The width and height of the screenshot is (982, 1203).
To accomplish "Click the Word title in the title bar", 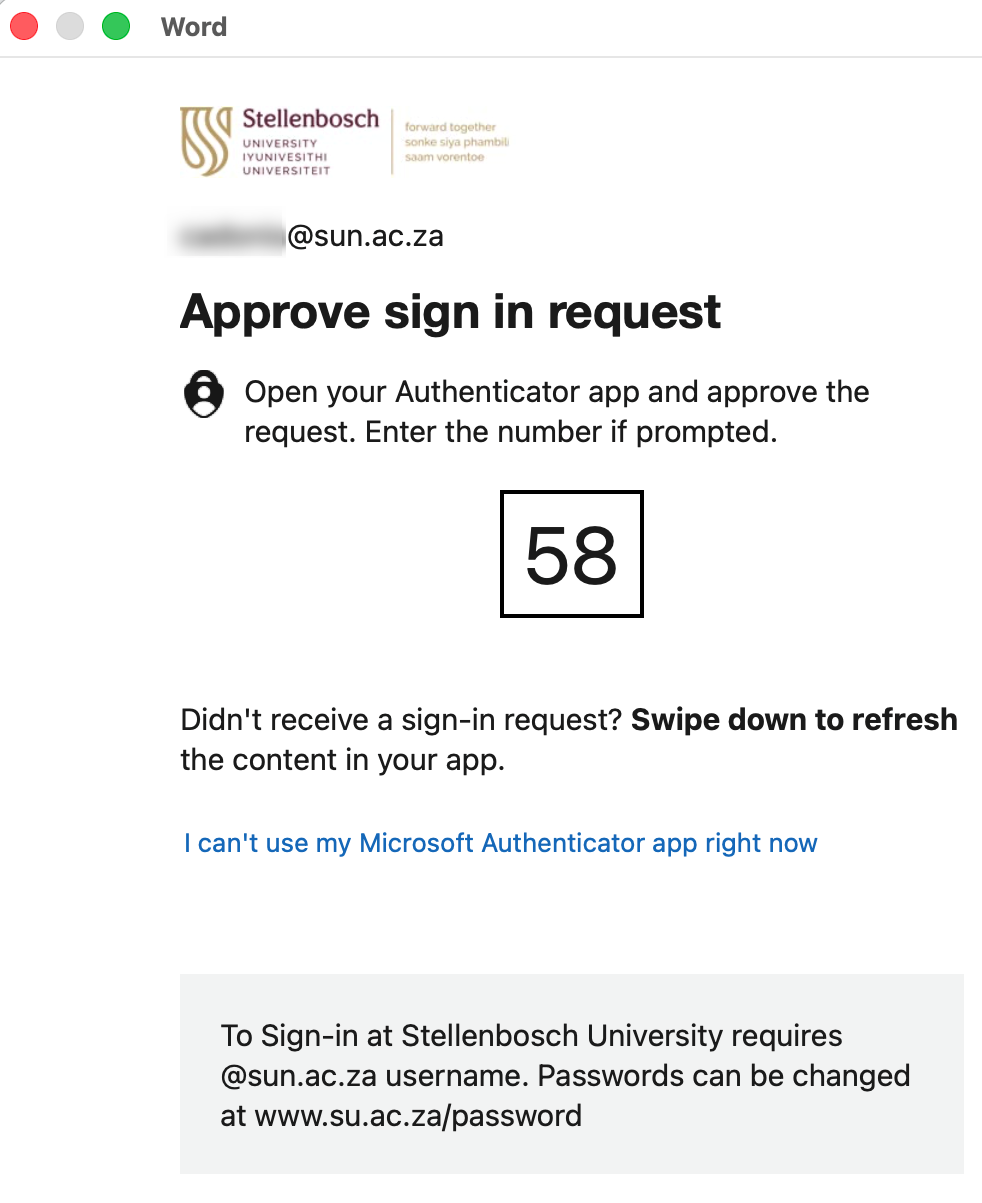I will pos(194,27).
